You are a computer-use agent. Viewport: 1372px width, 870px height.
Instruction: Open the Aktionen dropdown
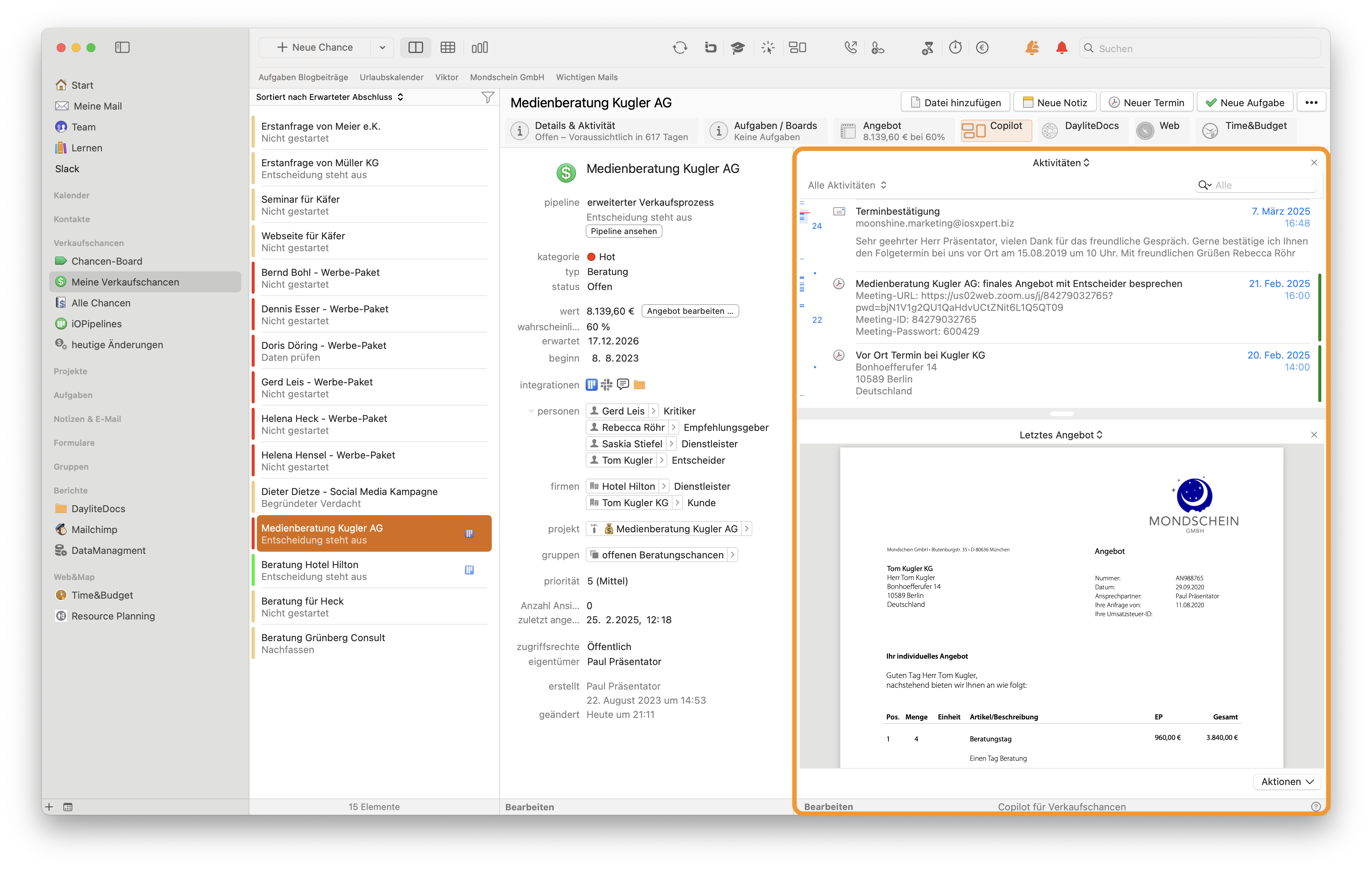(1287, 782)
